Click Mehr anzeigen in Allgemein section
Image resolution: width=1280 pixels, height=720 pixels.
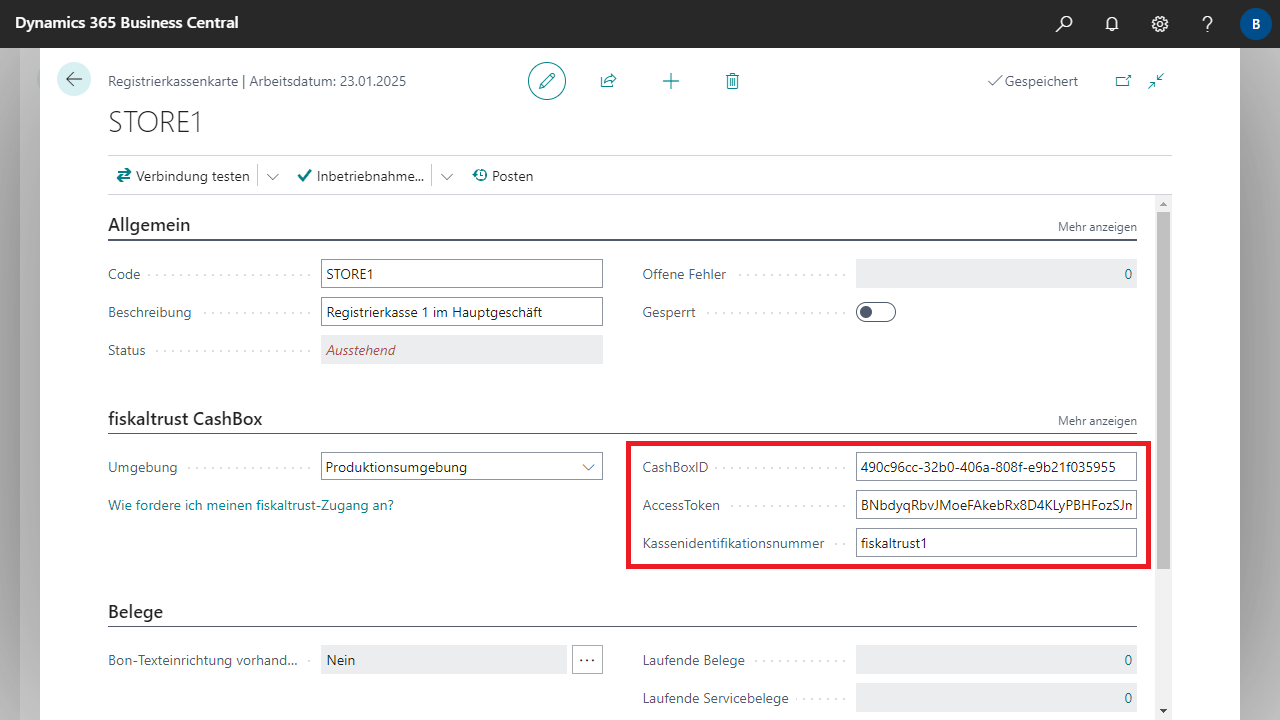click(1097, 227)
